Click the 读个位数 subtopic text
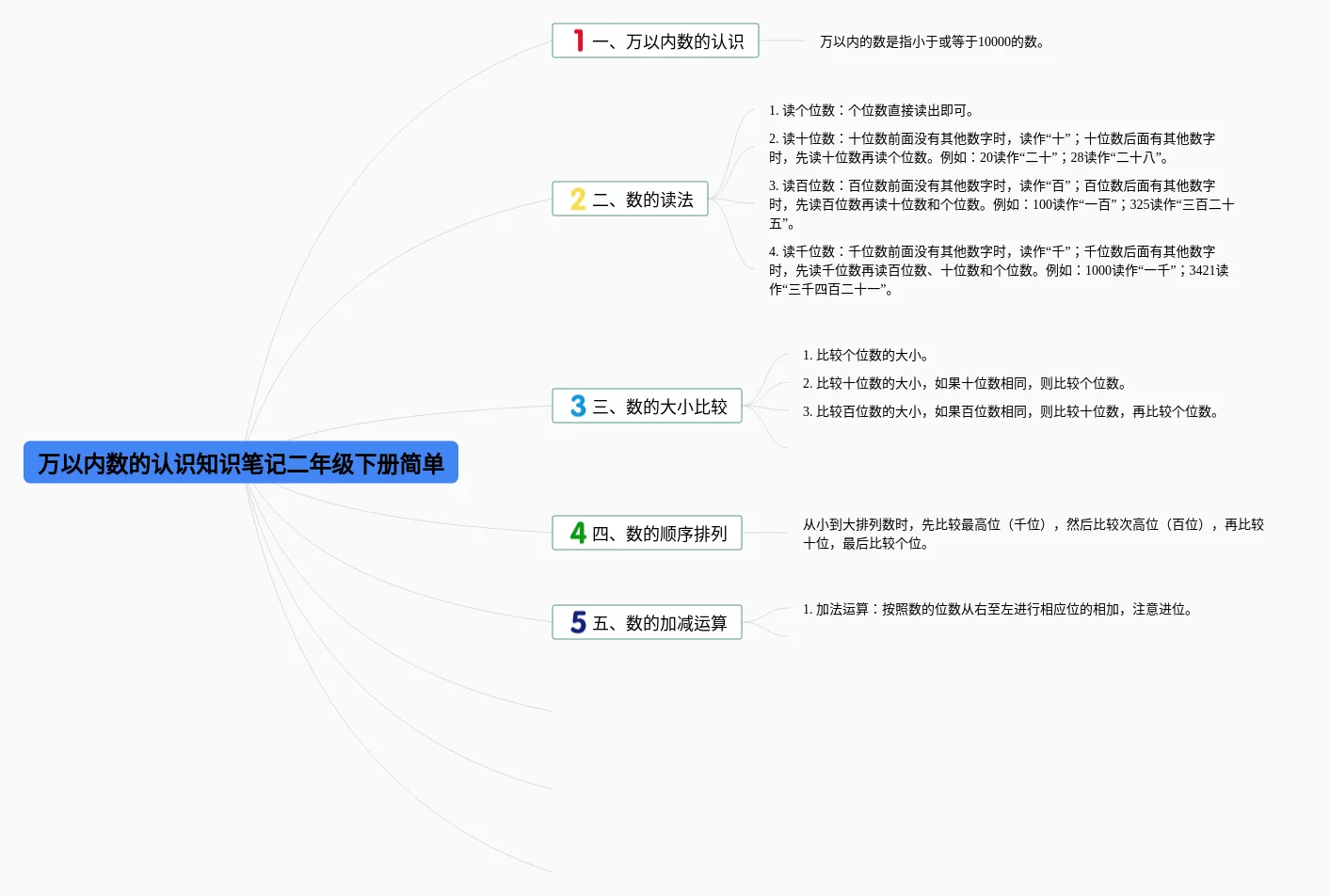Image resolution: width=1330 pixels, height=896 pixels. click(x=872, y=110)
